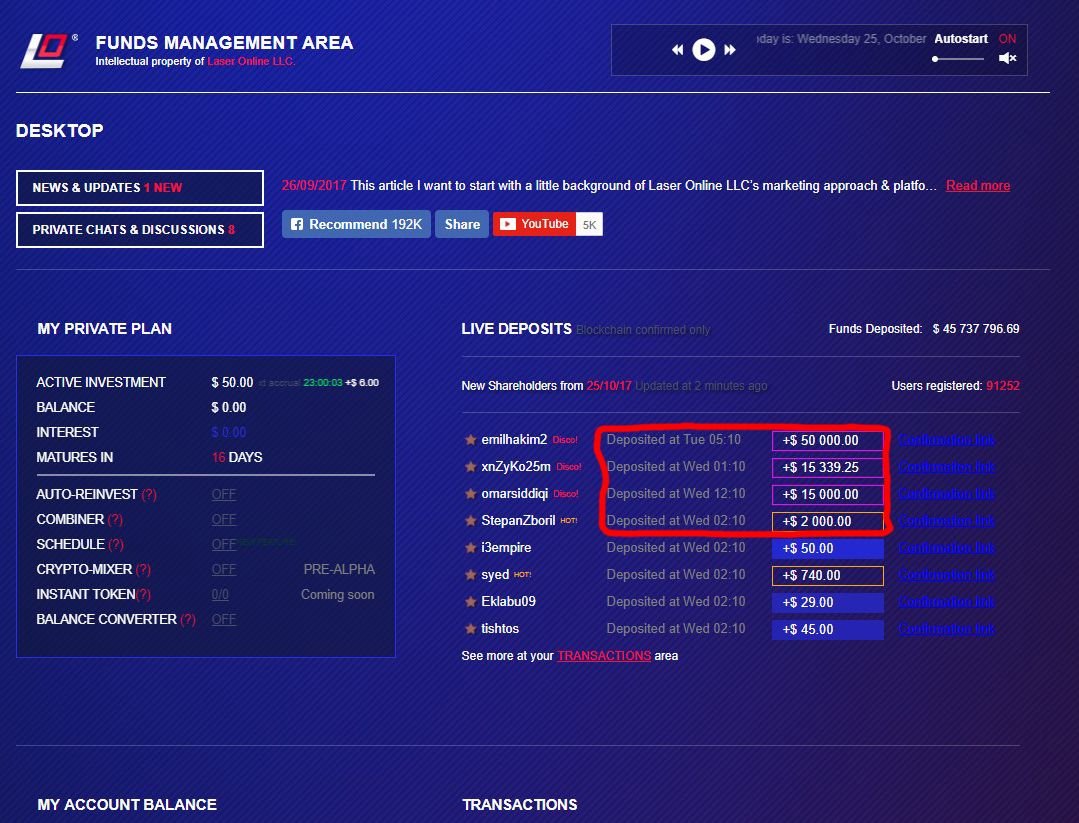This screenshot has height=823, width=1079.
Task: Click the YouTube 5K count badge
Action: click(590, 224)
